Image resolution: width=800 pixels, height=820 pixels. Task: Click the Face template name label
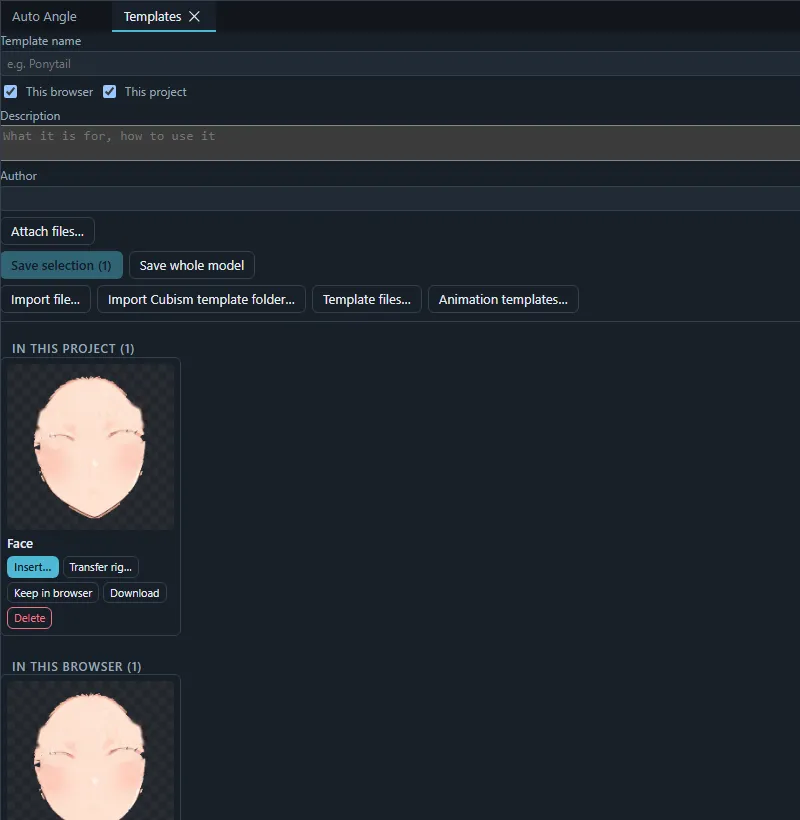click(20, 544)
